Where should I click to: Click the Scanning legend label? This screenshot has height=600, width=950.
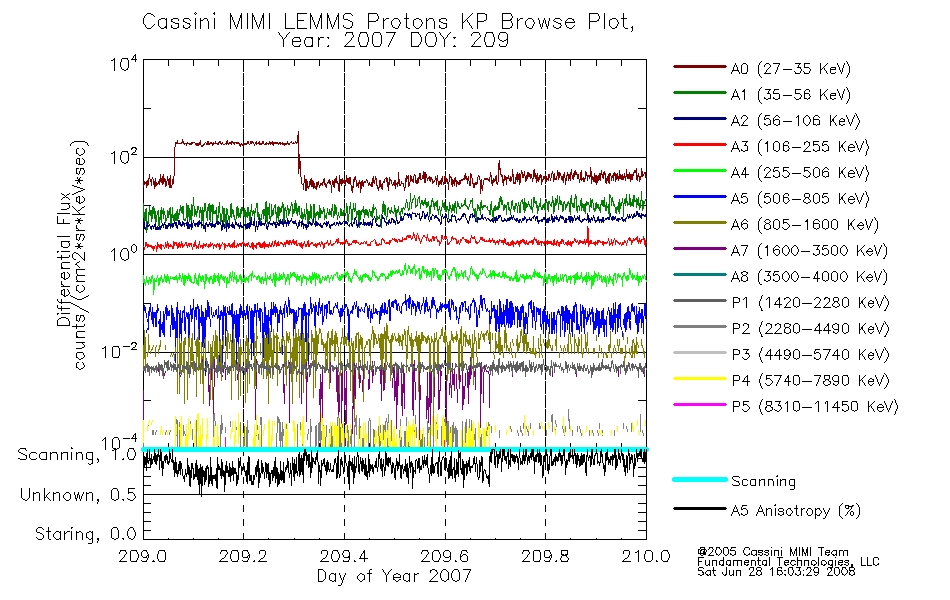pyautogui.click(x=763, y=481)
